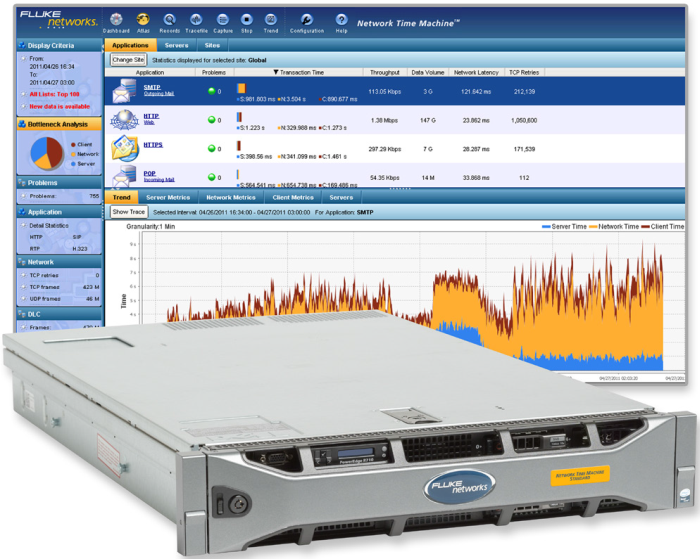Click green problem status dot for HTTP
This screenshot has height=559, width=700.
[212, 120]
